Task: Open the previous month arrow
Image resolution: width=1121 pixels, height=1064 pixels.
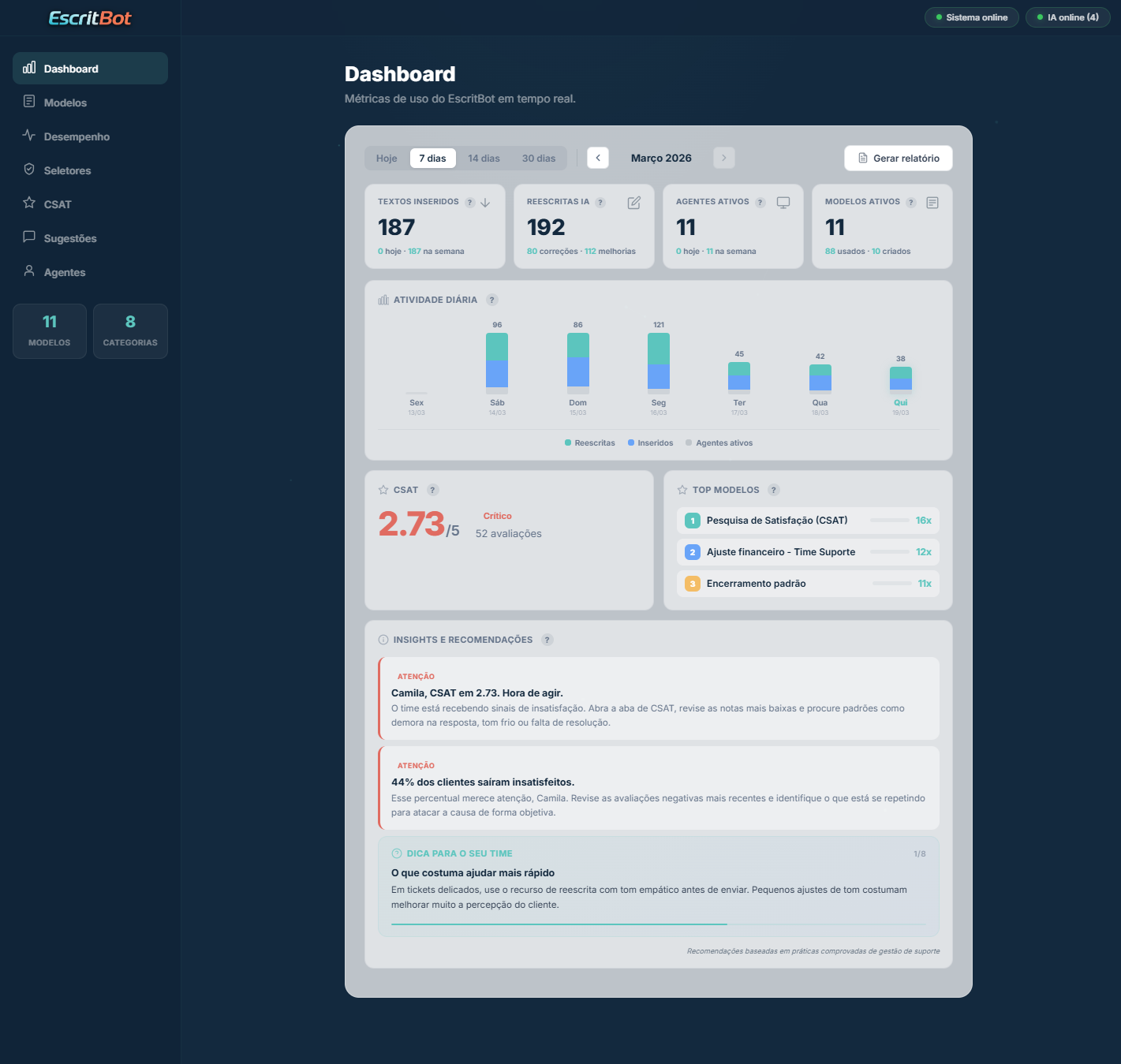Action: (x=597, y=158)
